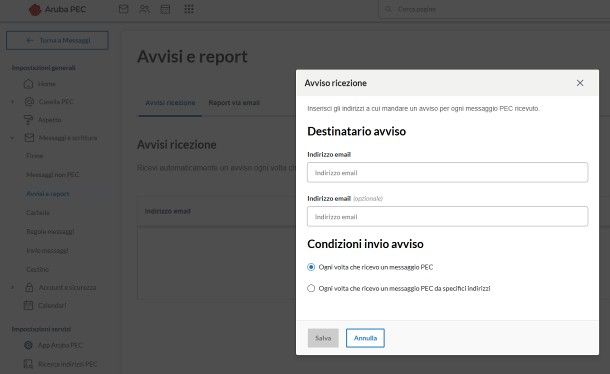Click the Home icon in sidebar
The height and width of the screenshot is (374, 610).
28,84
